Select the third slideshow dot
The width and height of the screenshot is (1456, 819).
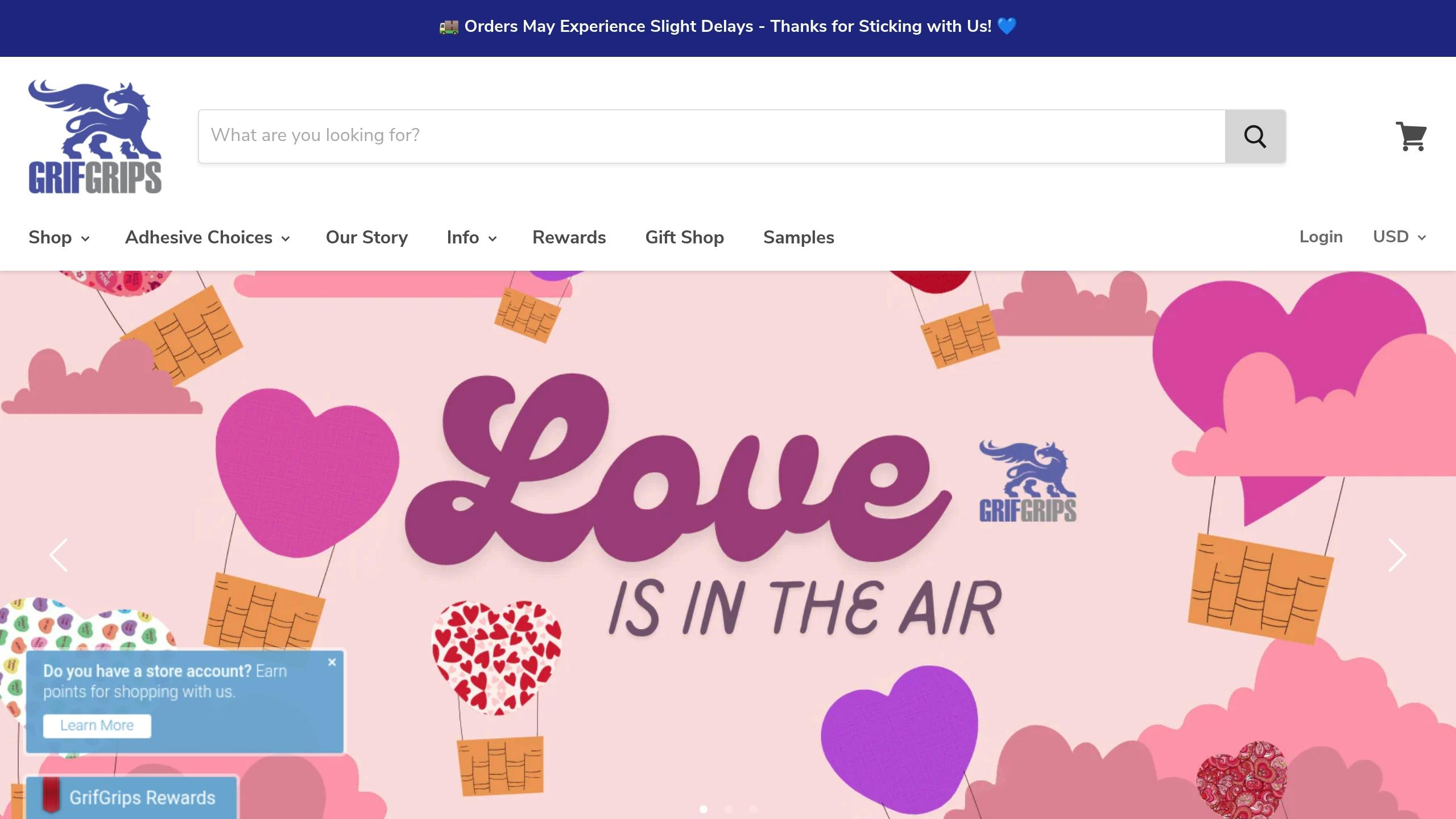pyautogui.click(x=754, y=809)
